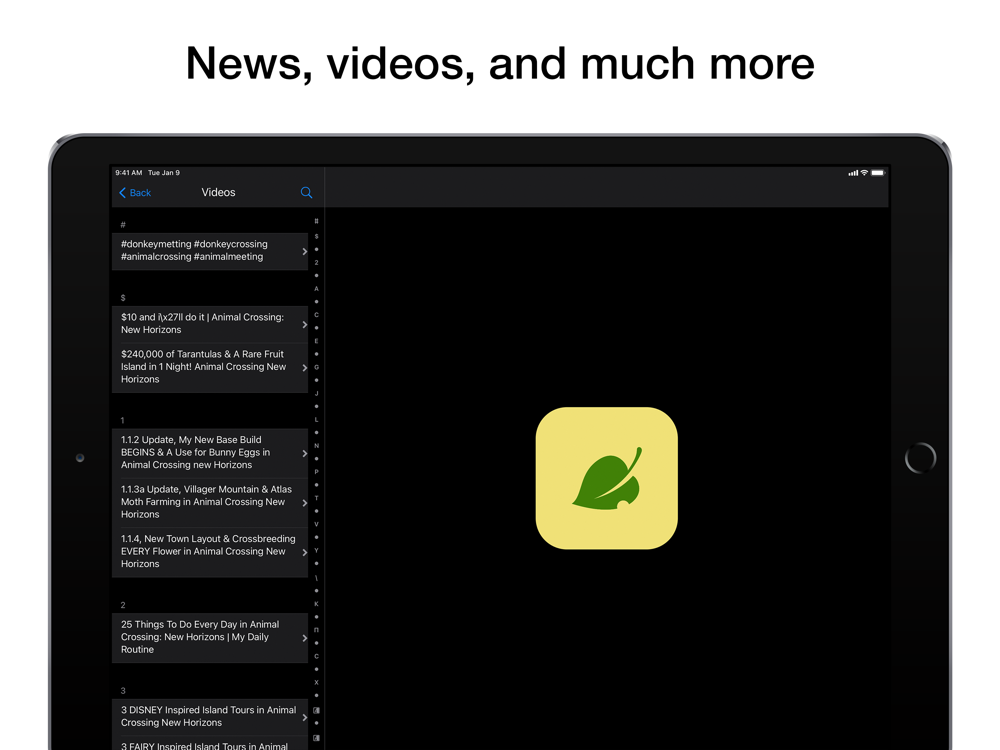Tap the 9:41 AM status clock
The image size is (1000, 750).
click(x=129, y=173)
